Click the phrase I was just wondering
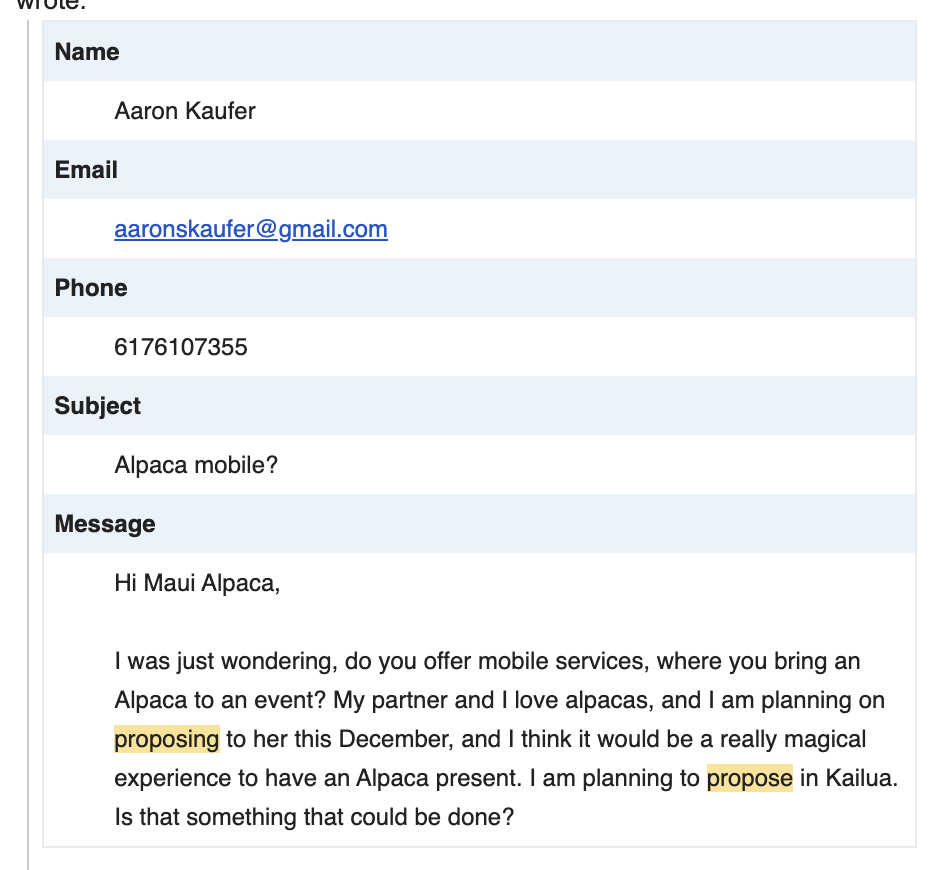Viewport: 942px width, 870px height. coord(214,661)
